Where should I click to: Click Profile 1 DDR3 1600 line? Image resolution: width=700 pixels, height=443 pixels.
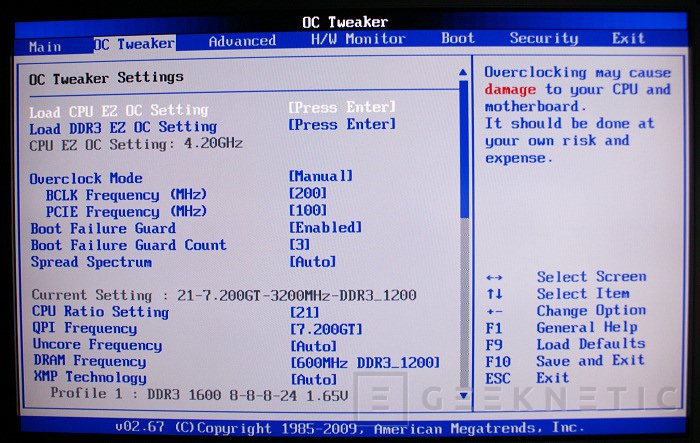[199, 394]
